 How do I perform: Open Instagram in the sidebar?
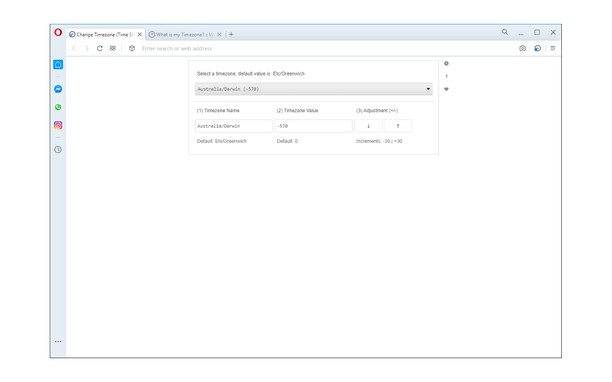[58, 125]
